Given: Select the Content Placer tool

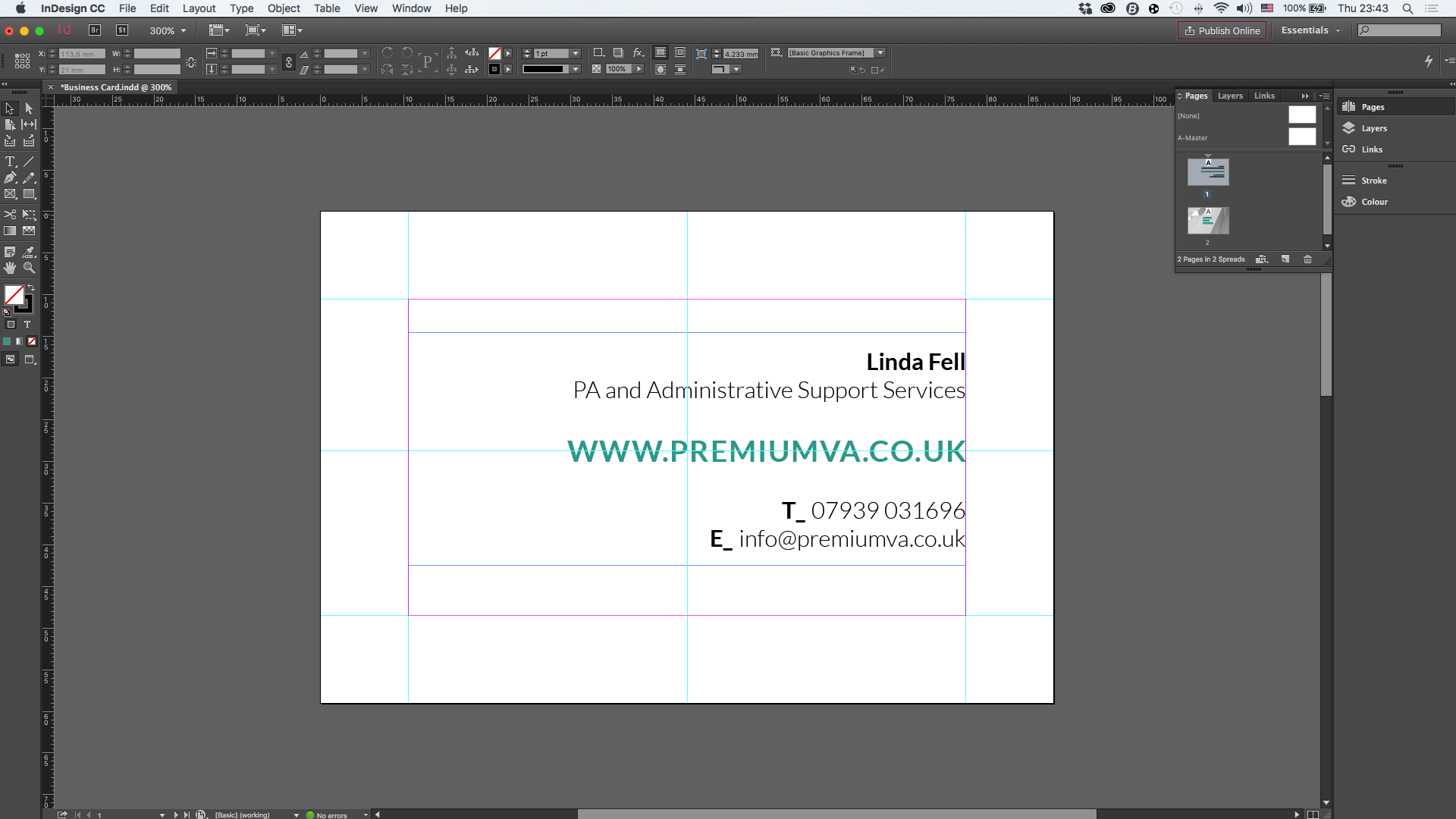Looking at the screenshot, I should pyautogui.click(x=29, y=141).
